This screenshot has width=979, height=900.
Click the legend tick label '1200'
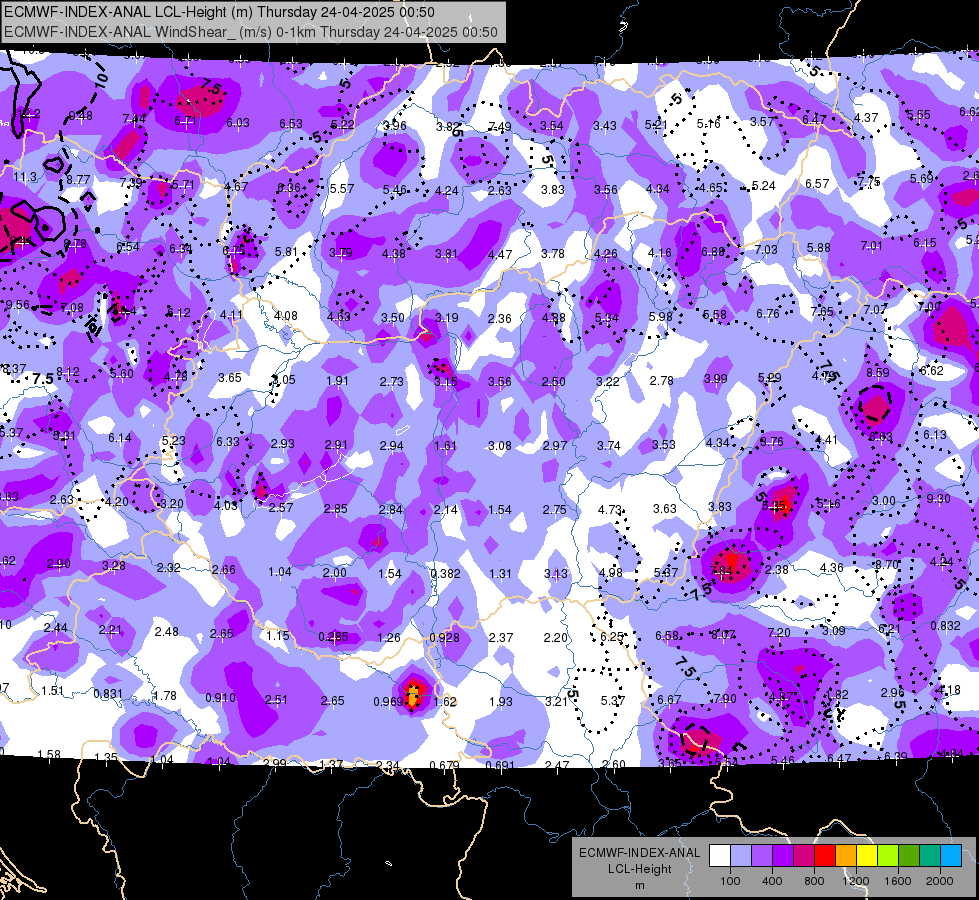coord(856,881)
